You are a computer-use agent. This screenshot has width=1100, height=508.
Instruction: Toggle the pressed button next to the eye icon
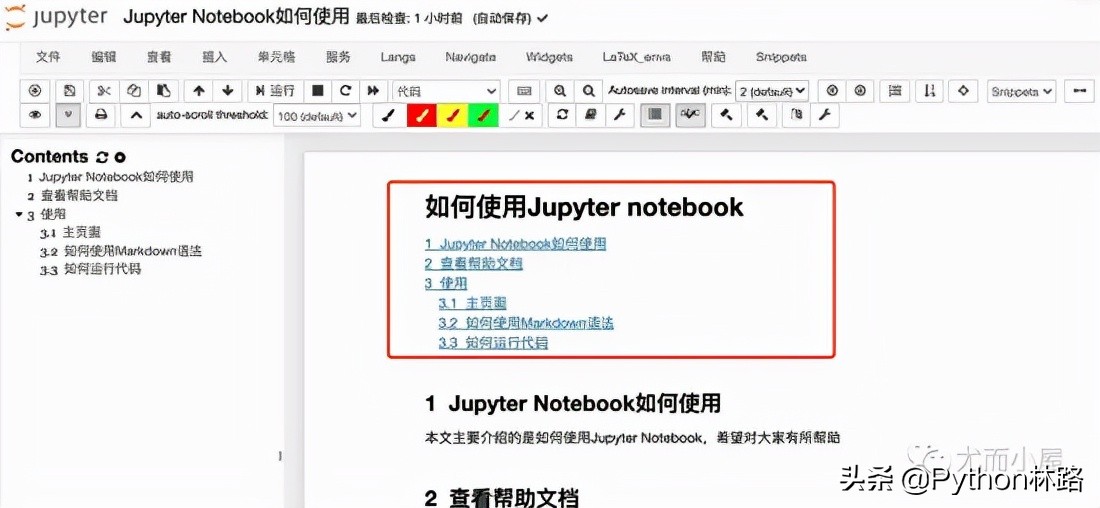[x=68, y=115]
